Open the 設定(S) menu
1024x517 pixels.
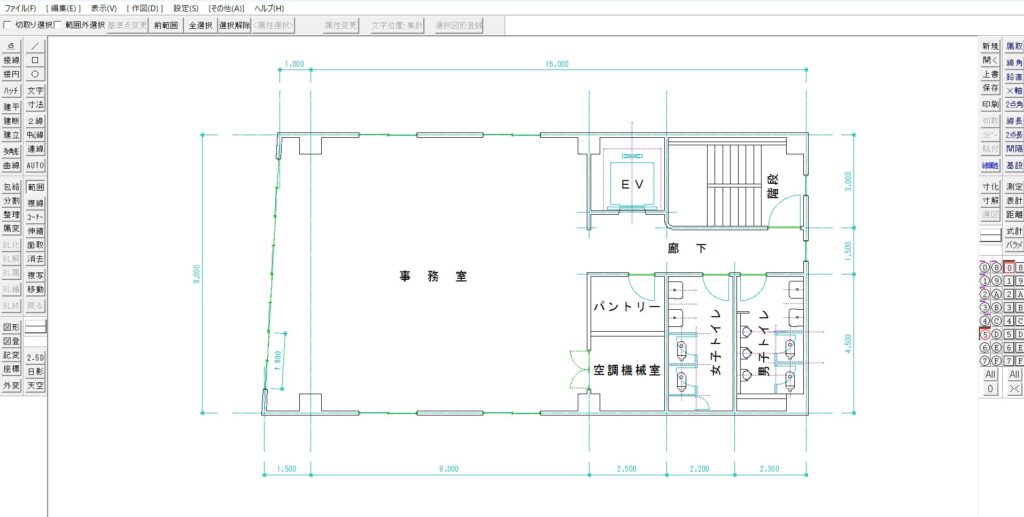click(x=186, y=8)
